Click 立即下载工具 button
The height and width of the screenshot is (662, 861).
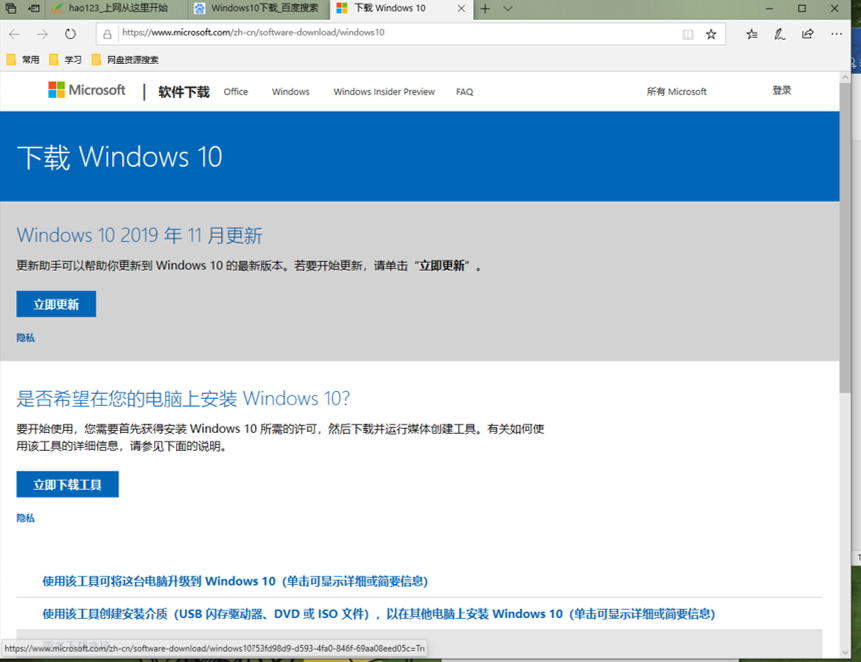click(x=68, y=484)
